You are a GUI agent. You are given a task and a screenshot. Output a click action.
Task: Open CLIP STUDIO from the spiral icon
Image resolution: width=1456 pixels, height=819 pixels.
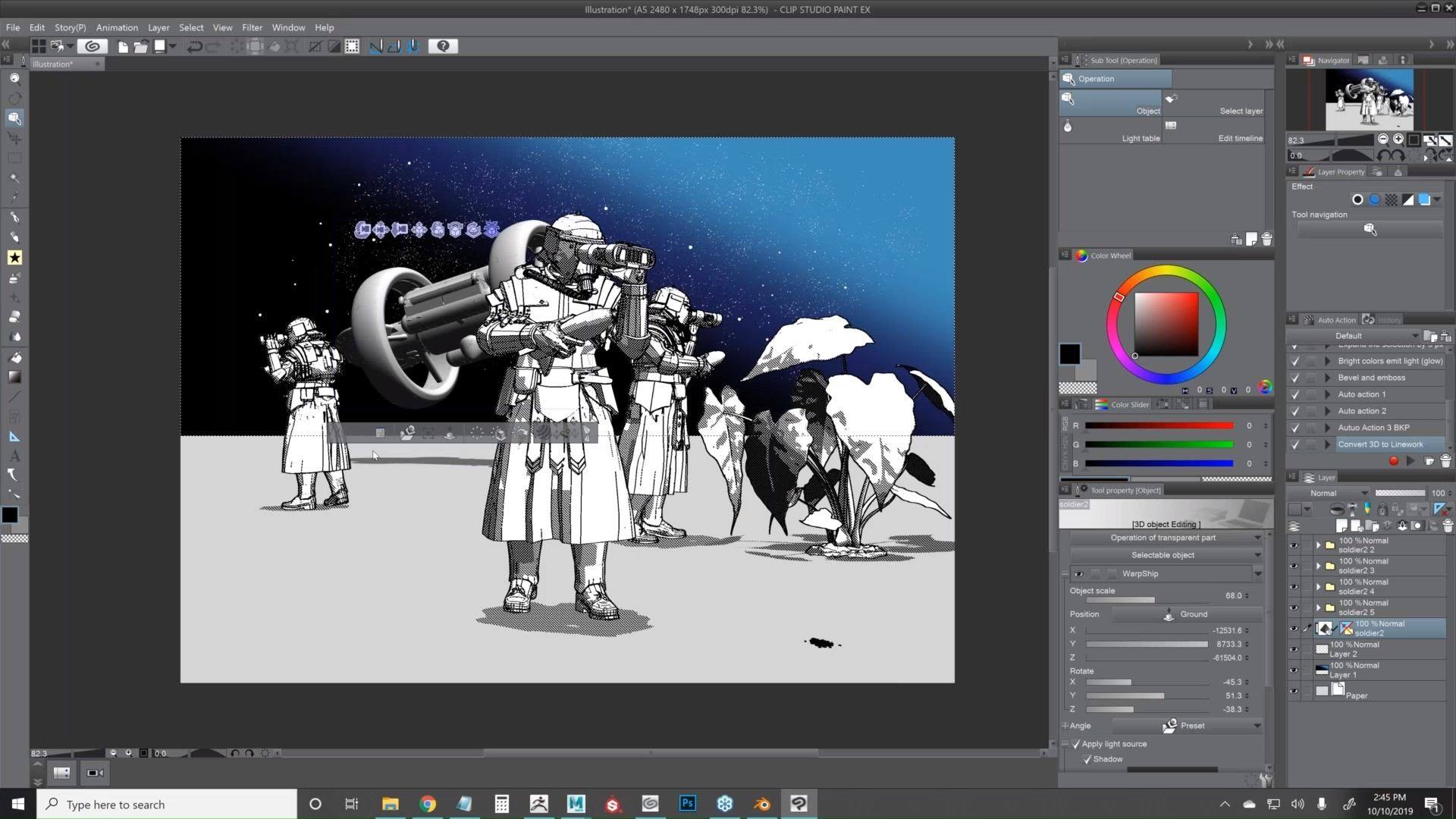point(93,46)
